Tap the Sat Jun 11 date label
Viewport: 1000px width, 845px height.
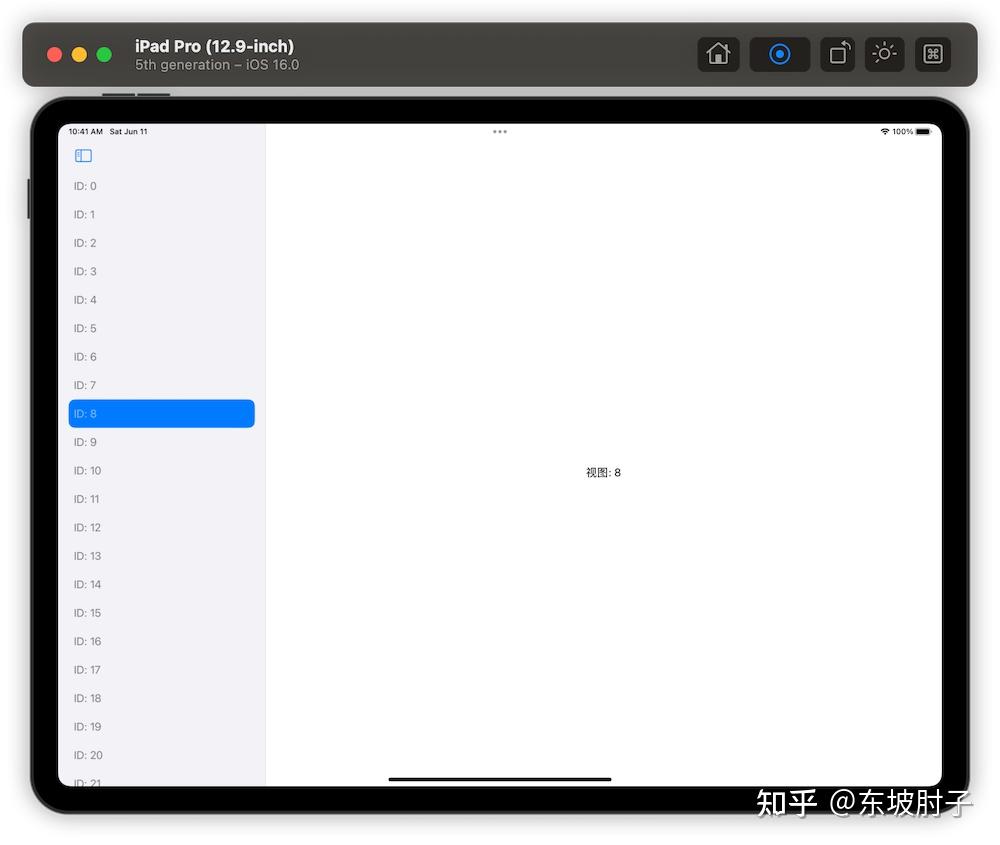click(x=130, y=131)
